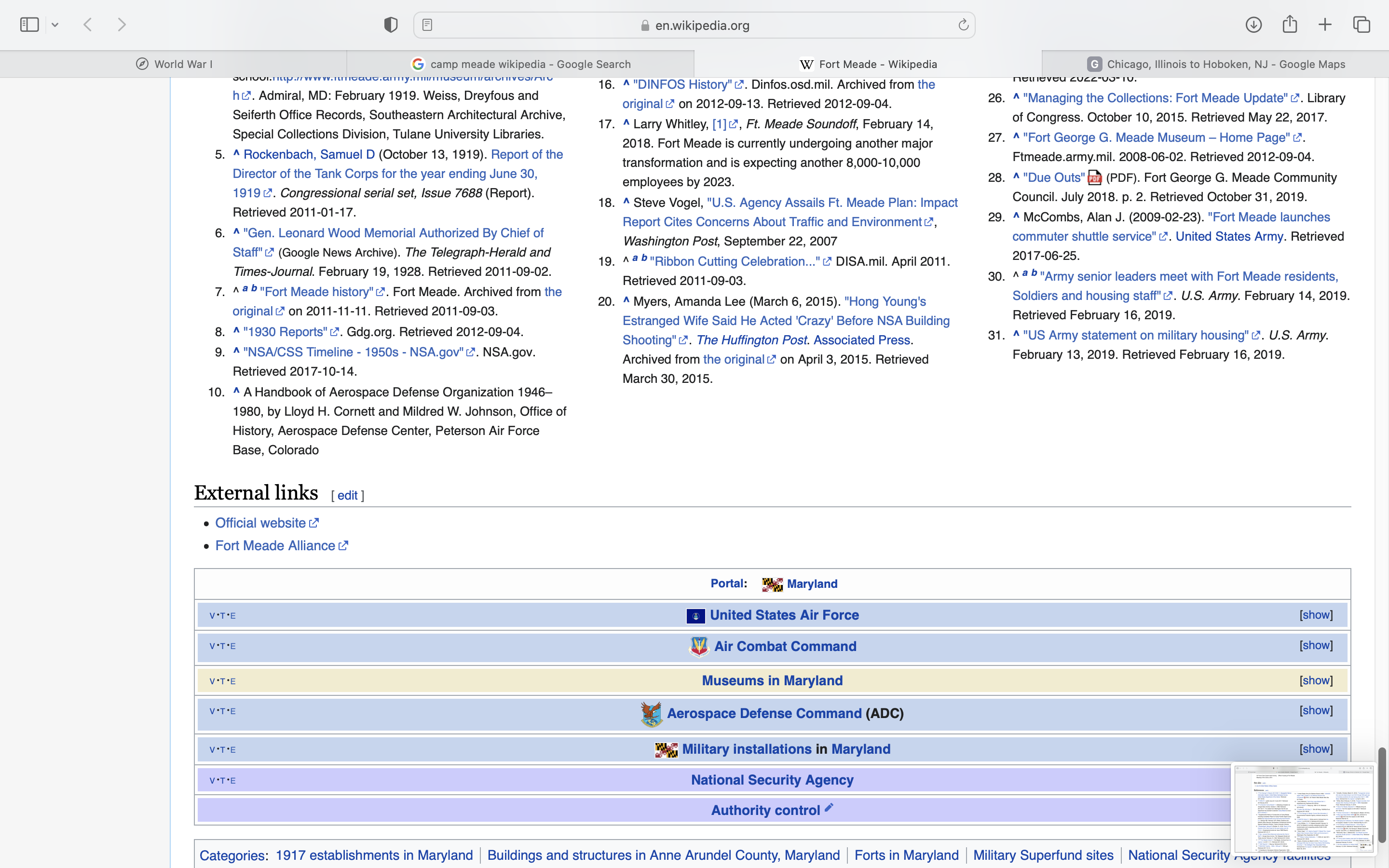The height and width of the screenshot is (868, 1389).
Task: Expand the Military installations in Maryland navbox
Action: click(x=1316, y=748)
